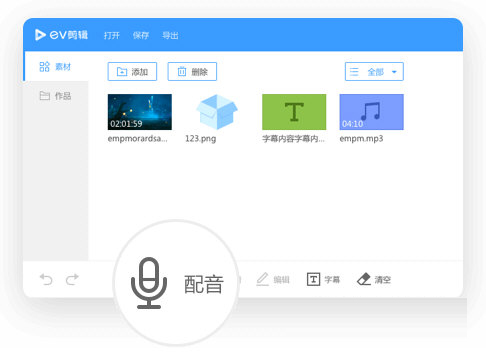Click the 添加 button

click(132, 71)
